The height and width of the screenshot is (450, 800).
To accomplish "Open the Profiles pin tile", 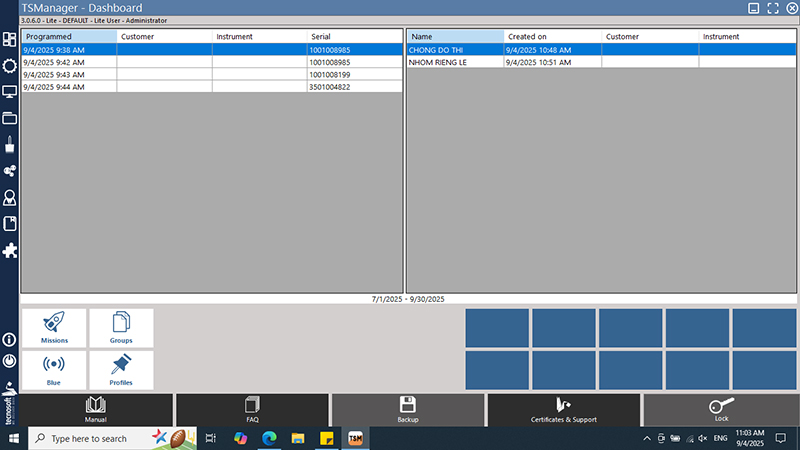I will point(121,369).
